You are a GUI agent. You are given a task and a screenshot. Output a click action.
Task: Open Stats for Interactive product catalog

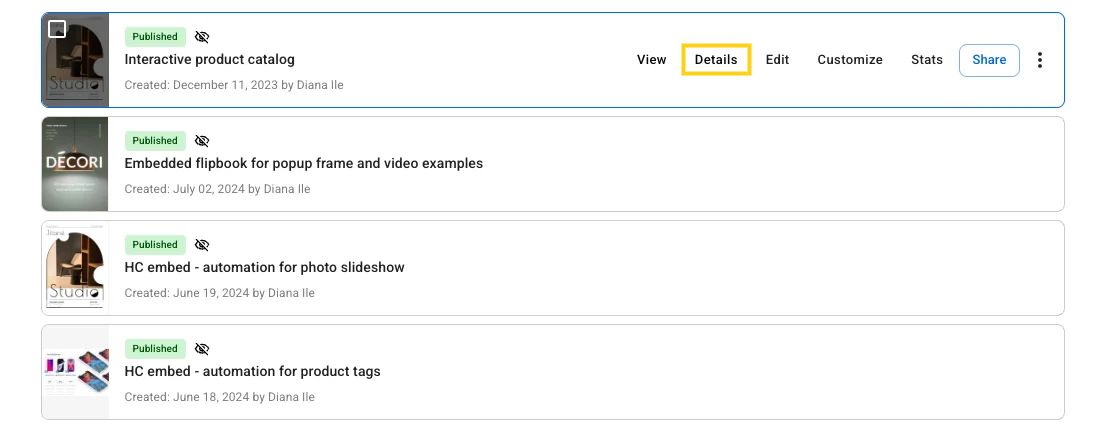(927, 60)
